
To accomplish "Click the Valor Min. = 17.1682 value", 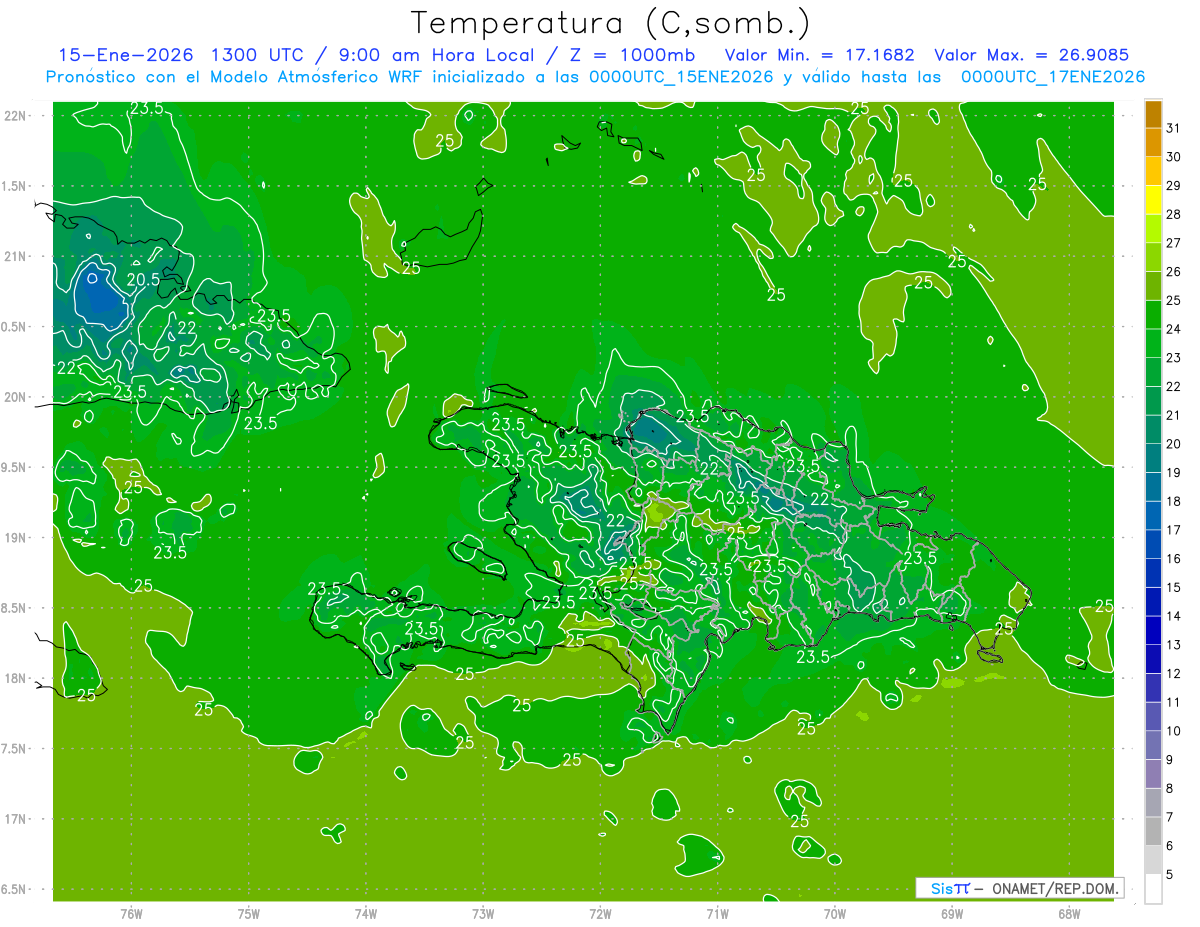I will [x=819, y=55].
